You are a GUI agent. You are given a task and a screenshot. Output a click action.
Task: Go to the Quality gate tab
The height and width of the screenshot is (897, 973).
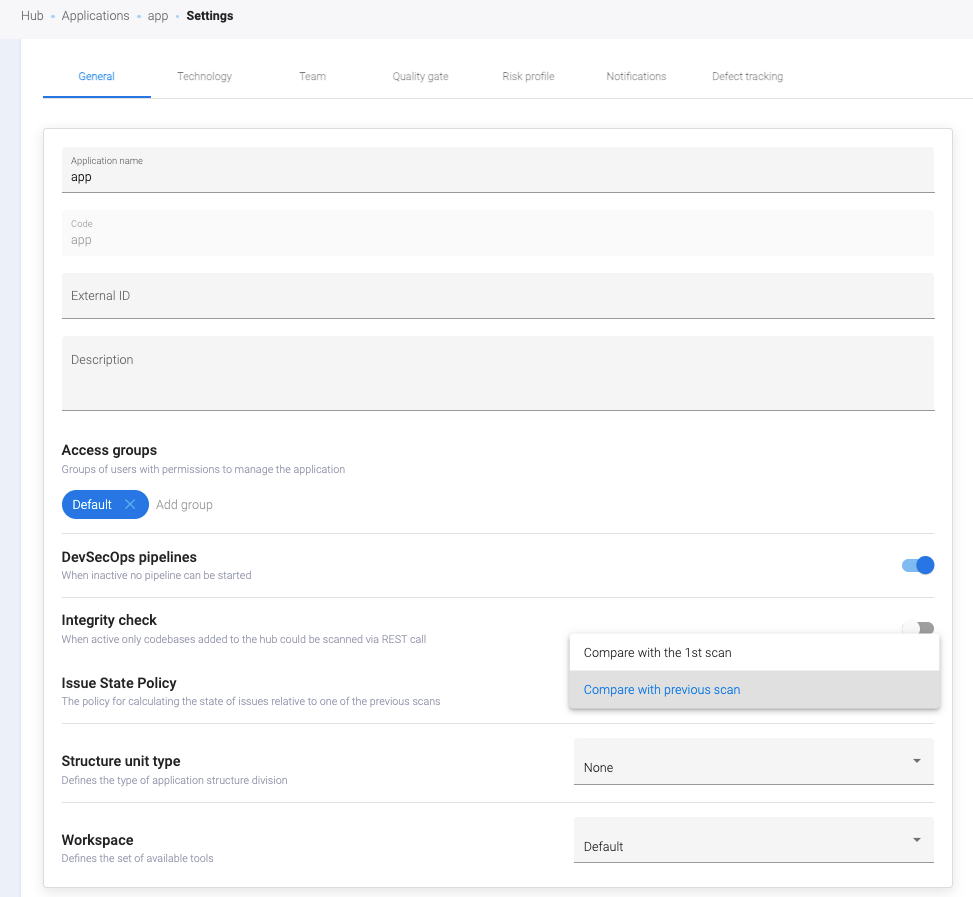tap(420, 76)
